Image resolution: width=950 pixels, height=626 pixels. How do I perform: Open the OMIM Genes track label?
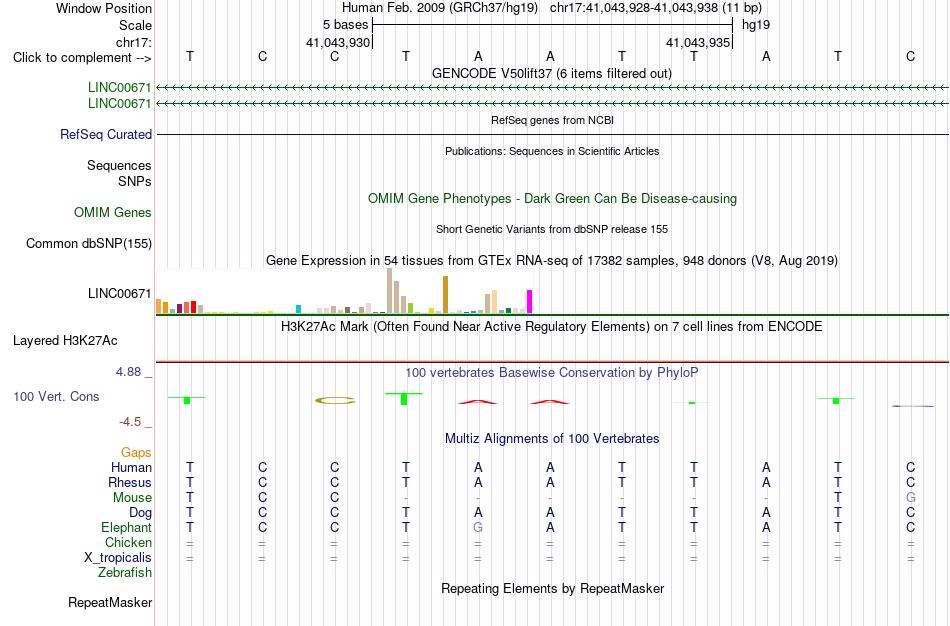(x=113, y=212)
